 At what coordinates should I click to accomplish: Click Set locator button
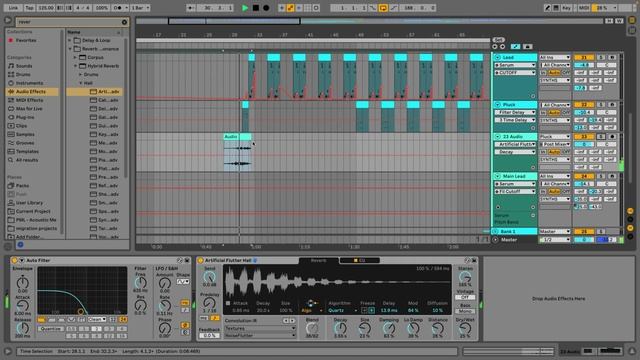(x=498, y=40)
